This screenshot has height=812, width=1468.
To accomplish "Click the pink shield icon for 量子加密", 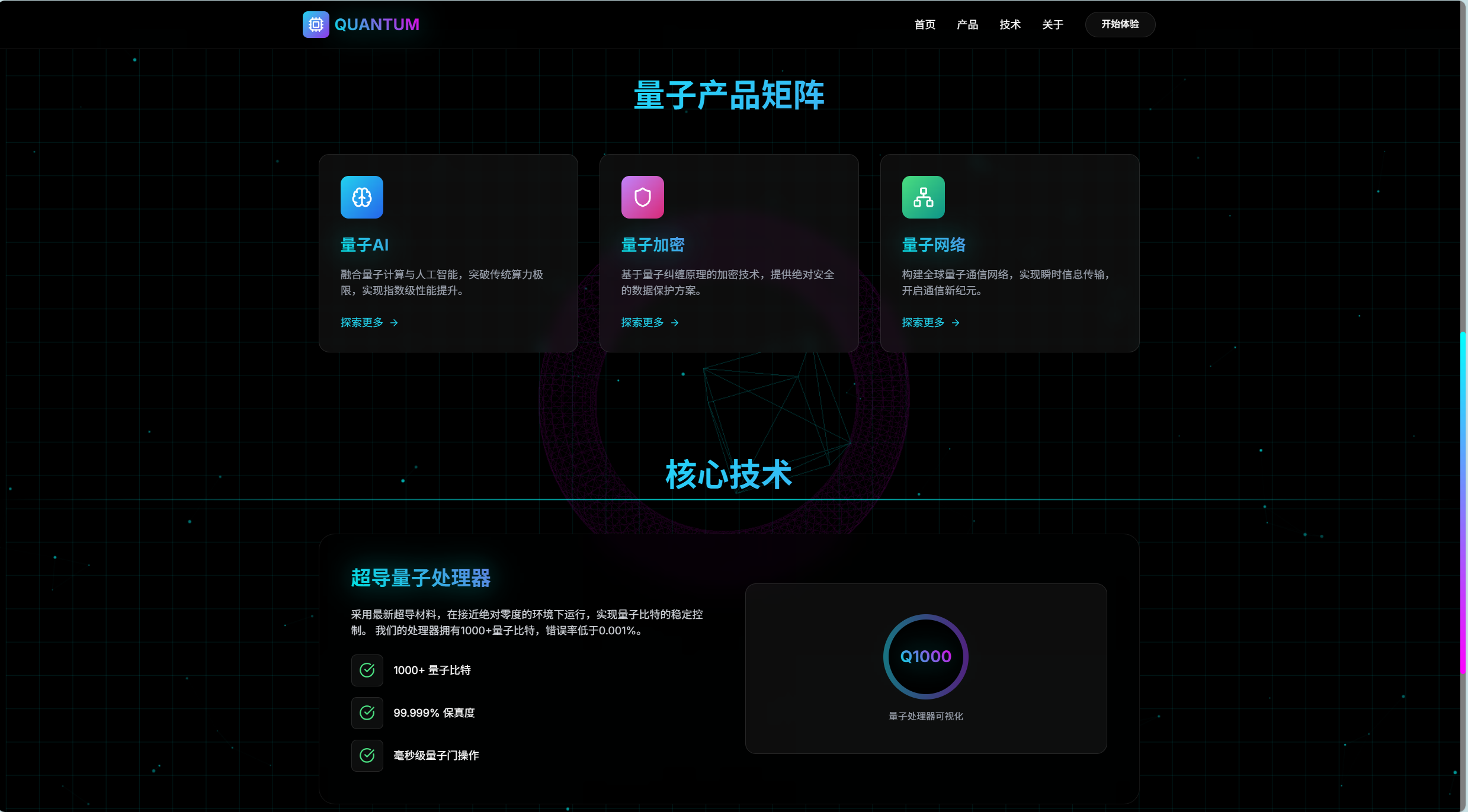I will [643, 197].
